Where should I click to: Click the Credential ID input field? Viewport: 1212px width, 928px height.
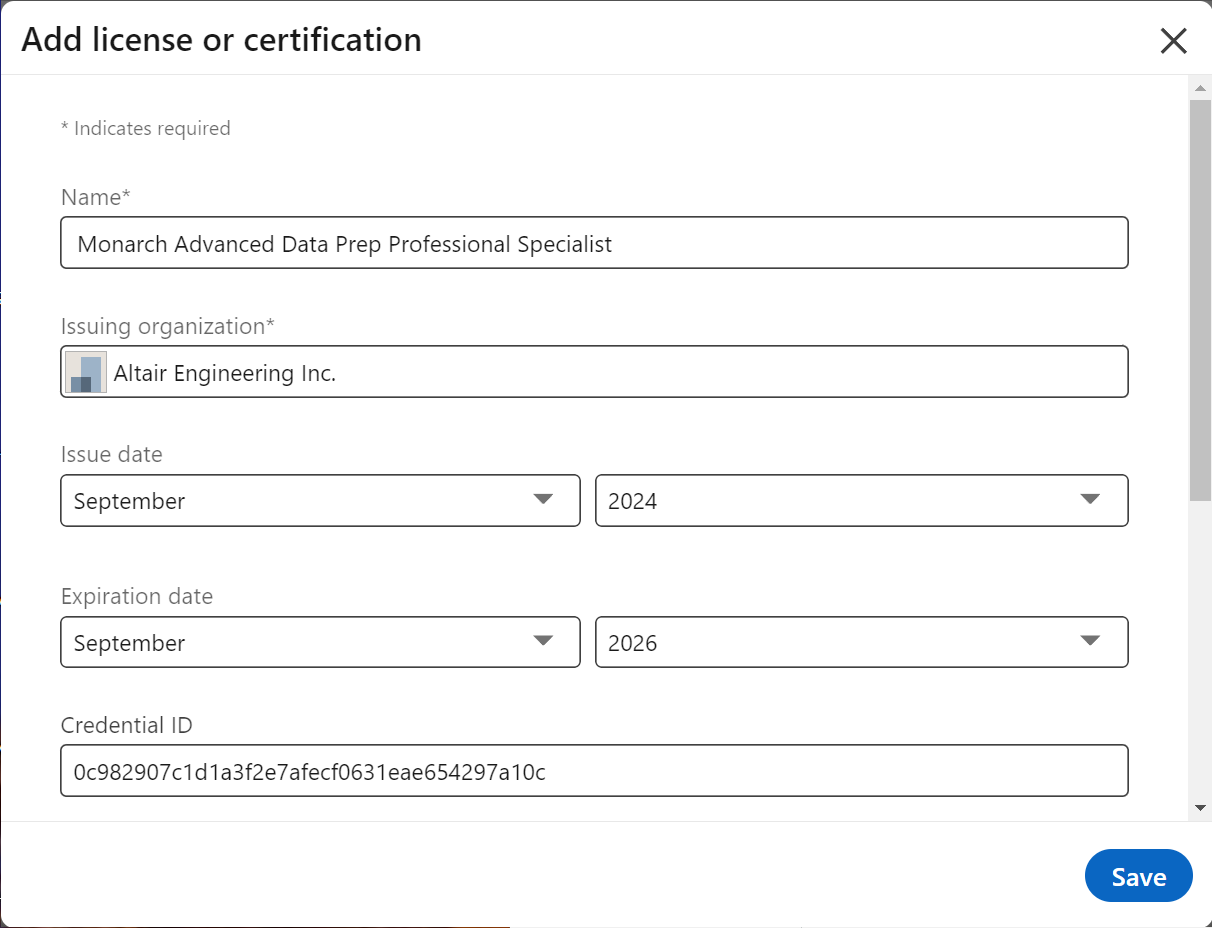594,770
